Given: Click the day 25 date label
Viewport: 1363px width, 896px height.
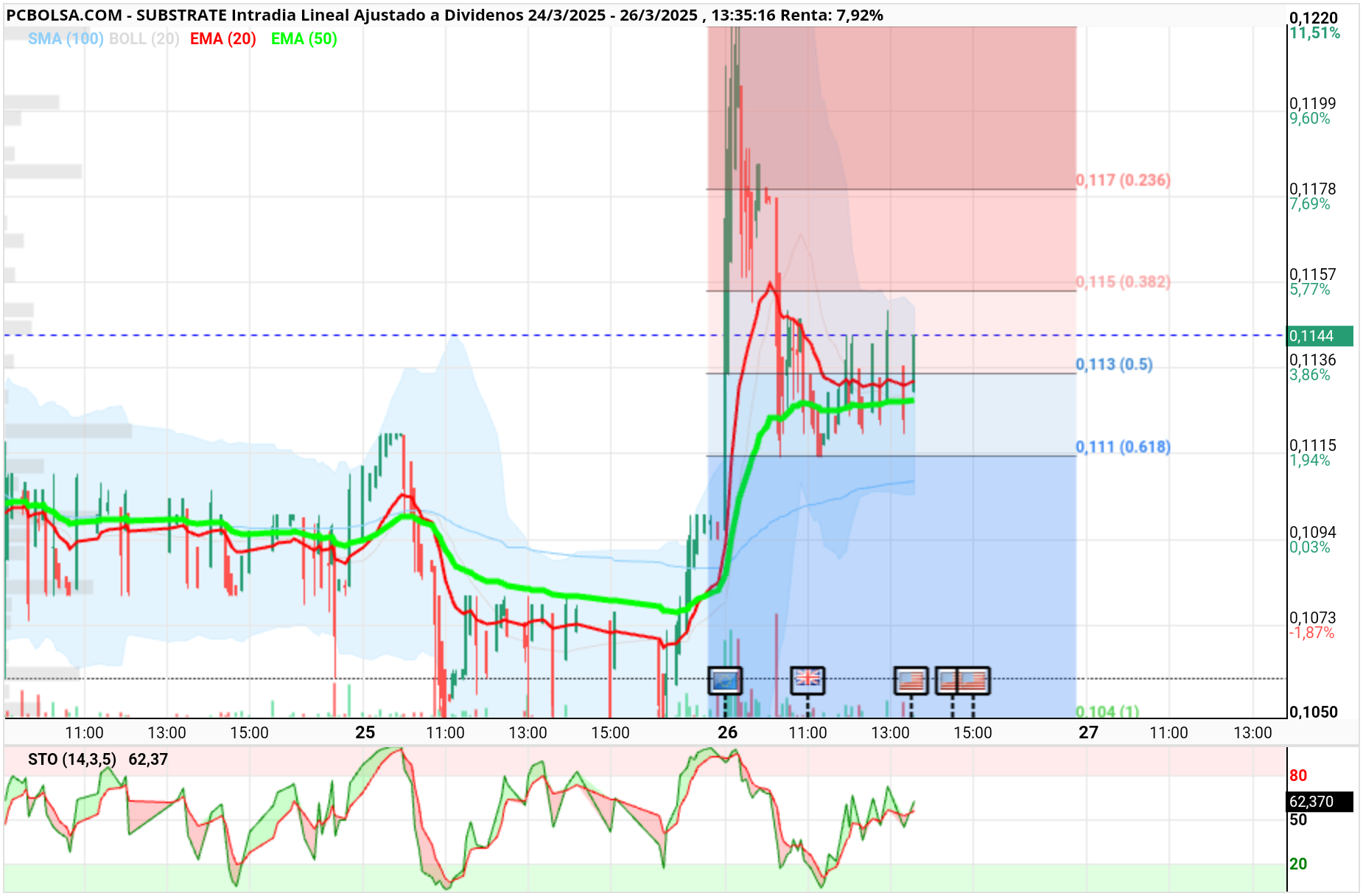Looking at the screenshot, I should click(365, 732).
